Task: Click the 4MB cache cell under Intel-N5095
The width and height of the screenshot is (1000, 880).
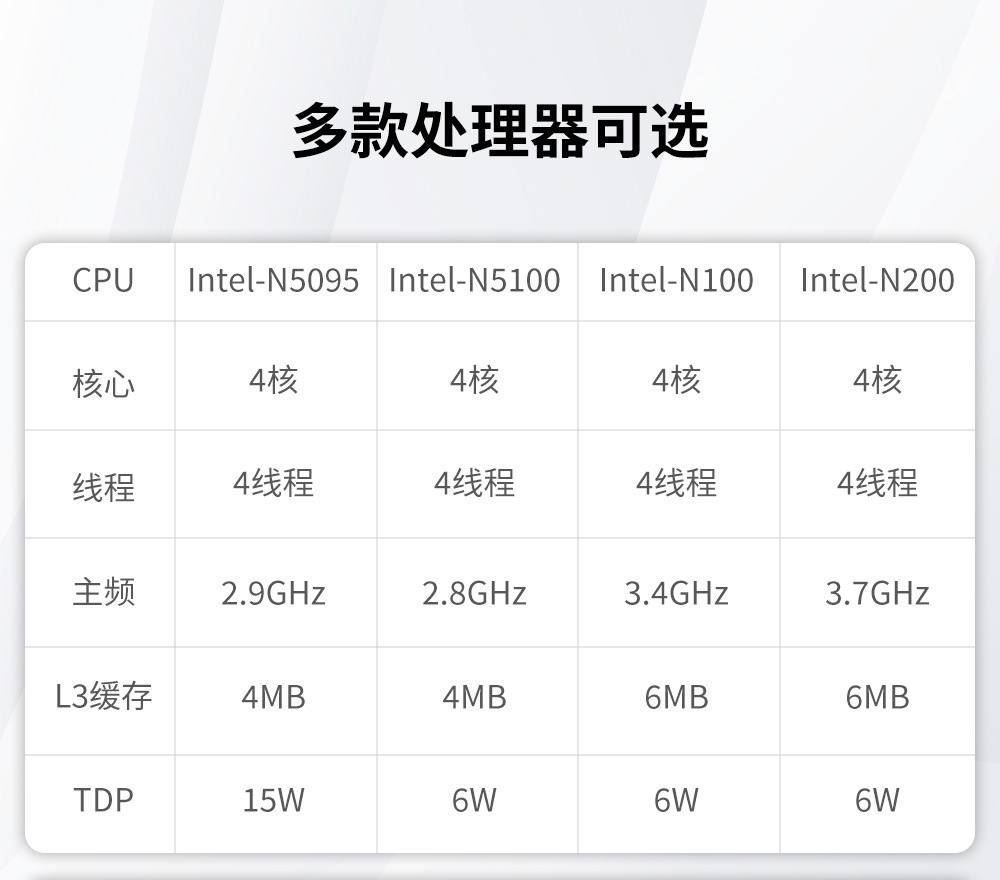Action: tap(273, 697)
